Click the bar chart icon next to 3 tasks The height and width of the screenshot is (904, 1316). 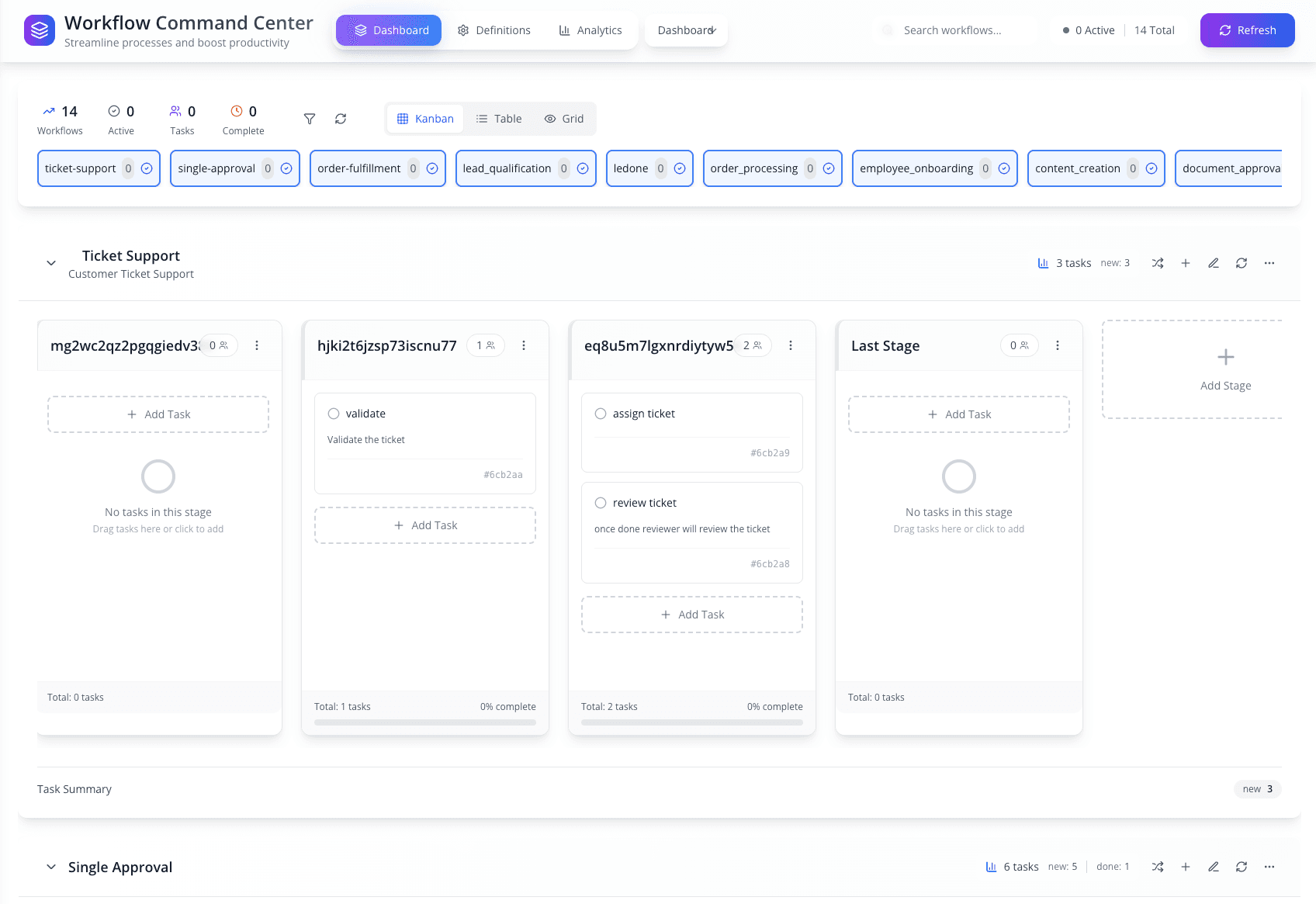[x=1042, y=263]
